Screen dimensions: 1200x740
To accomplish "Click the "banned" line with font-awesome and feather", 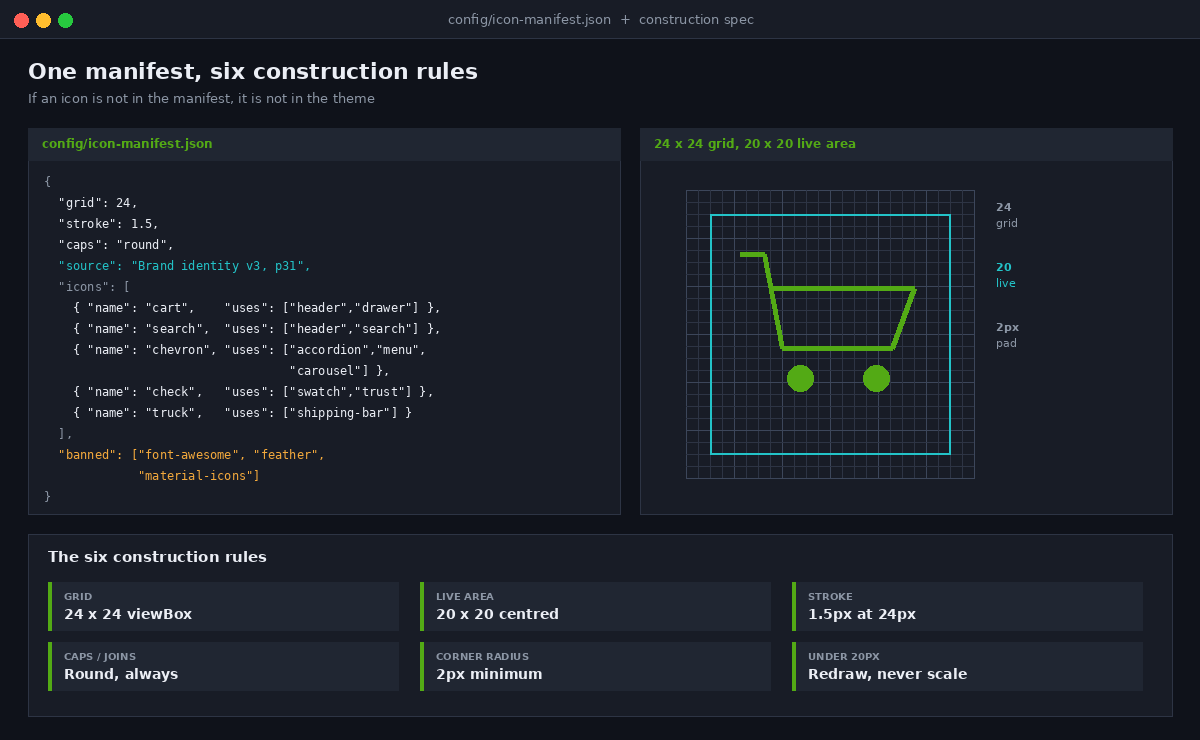I will click(192, 455).
